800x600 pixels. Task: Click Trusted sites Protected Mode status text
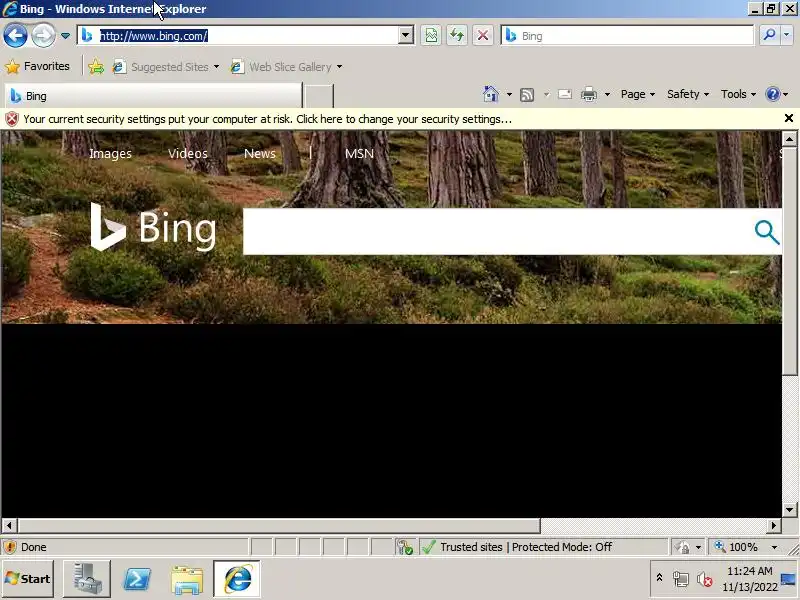coord(526,547)
